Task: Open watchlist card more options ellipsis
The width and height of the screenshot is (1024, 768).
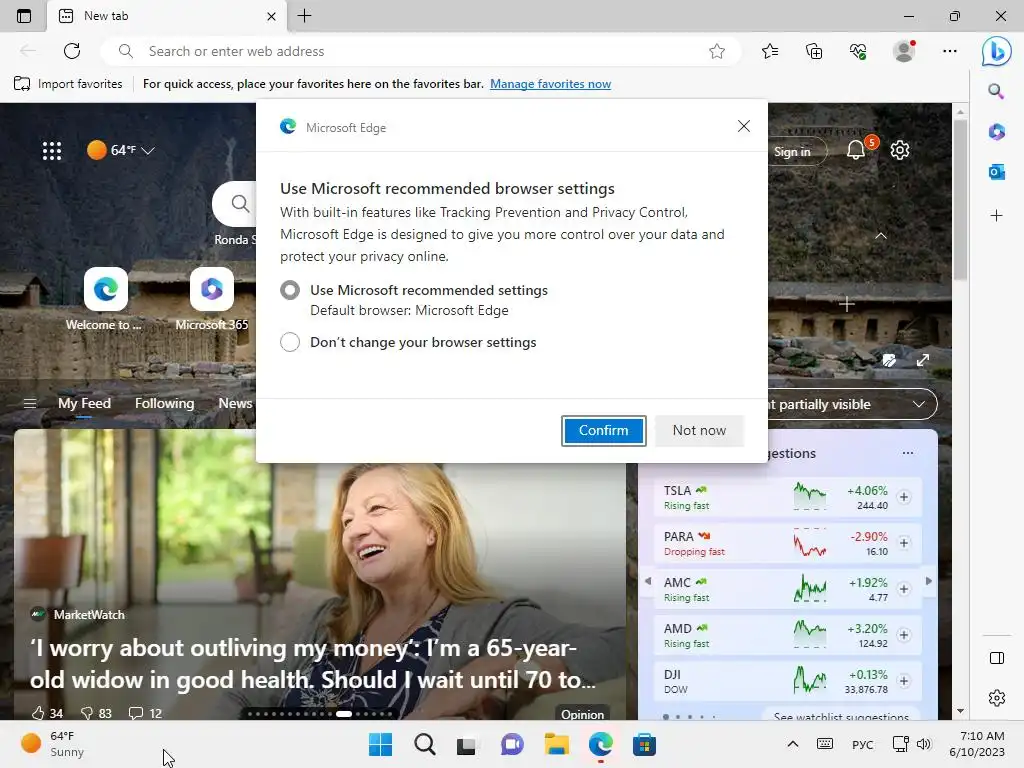Action: 908,453
